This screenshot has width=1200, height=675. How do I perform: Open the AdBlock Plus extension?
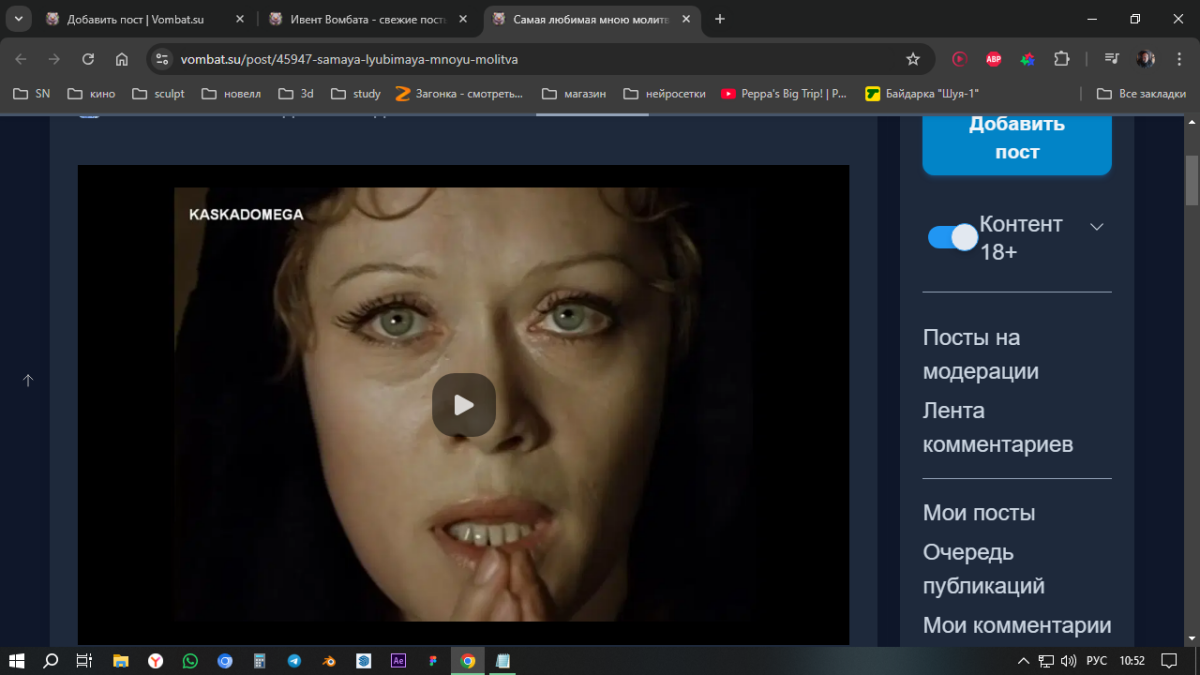coord(993,59)
